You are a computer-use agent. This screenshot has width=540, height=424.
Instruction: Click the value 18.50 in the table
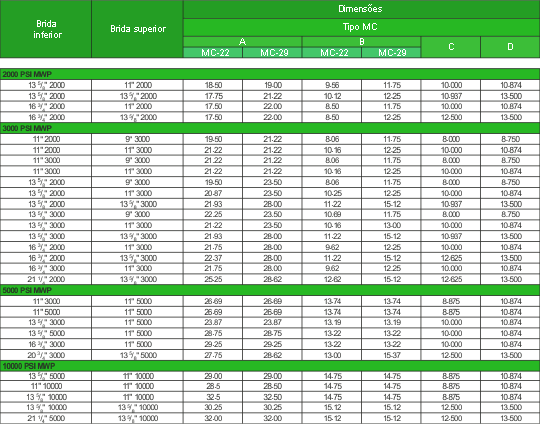tap(213, 85)
